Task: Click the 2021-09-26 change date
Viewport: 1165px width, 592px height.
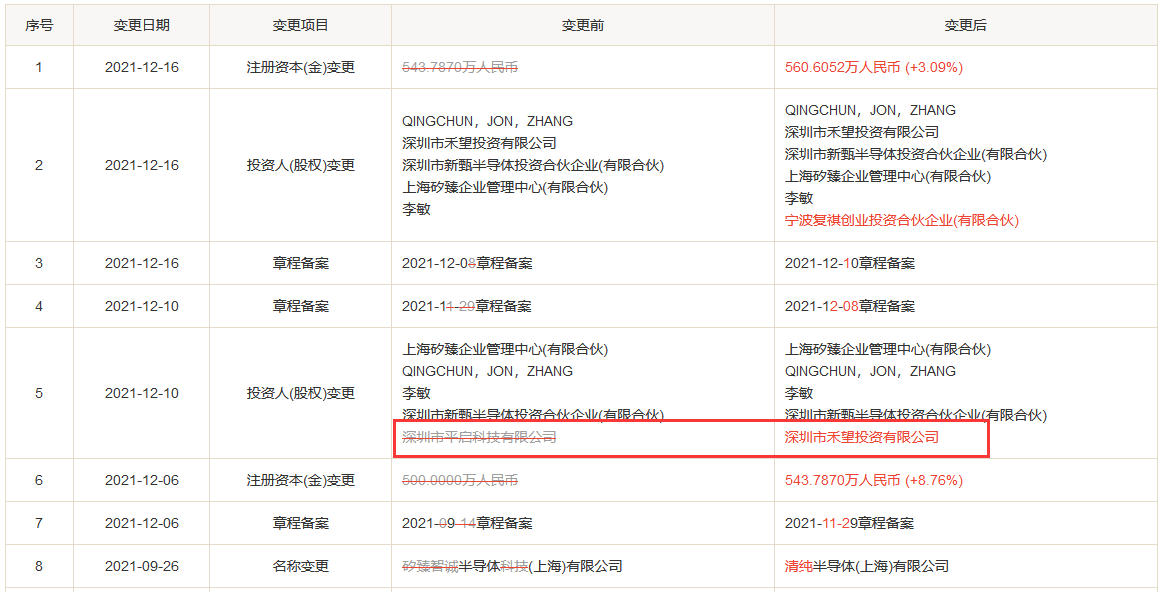Action: pyautogui.click(x=141, y=566)
